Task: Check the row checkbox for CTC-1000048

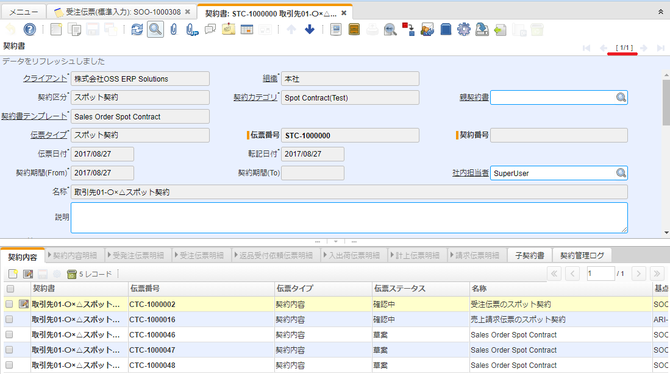Action: tap(9, 365)
